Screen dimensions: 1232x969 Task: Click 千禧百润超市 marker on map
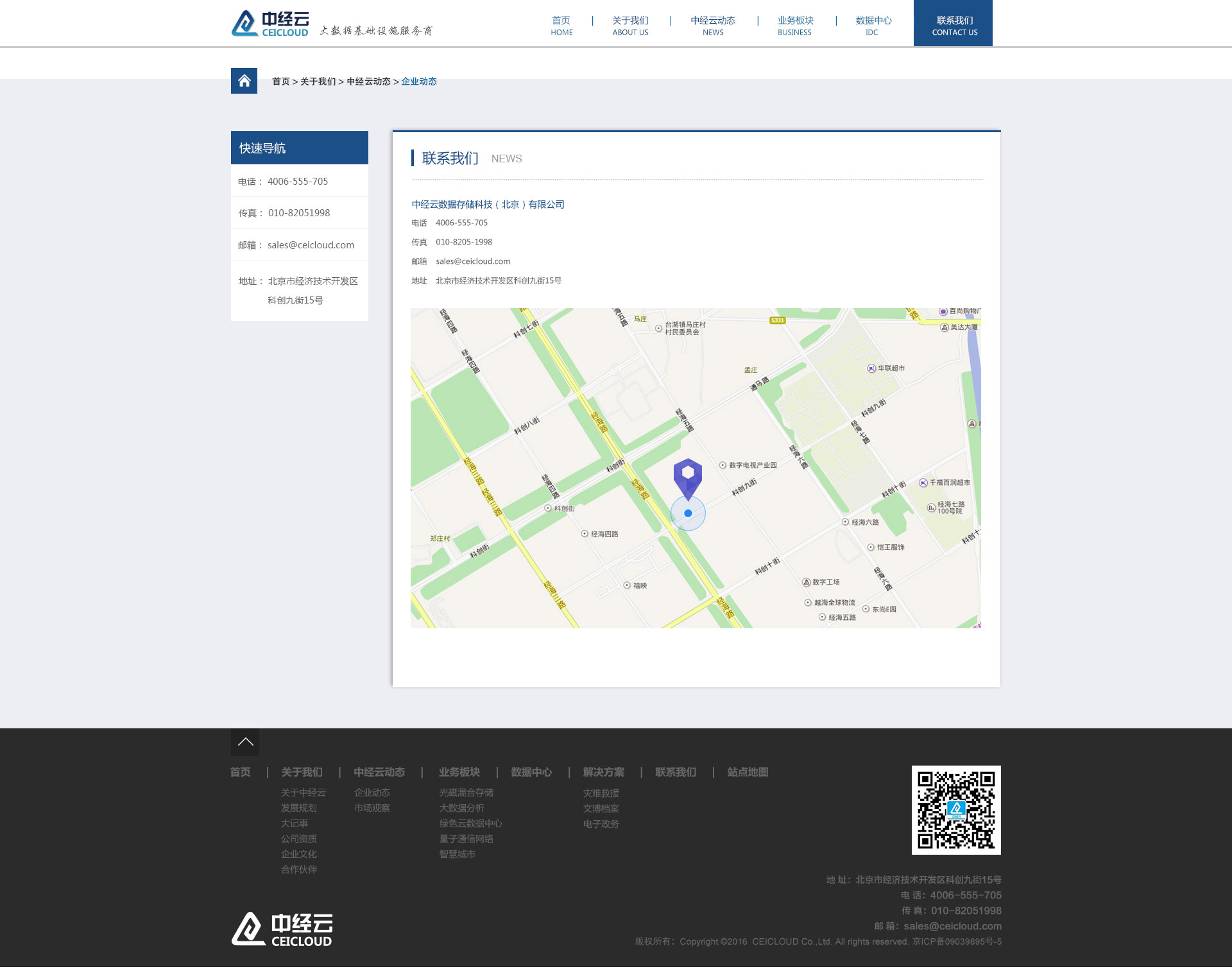tap(945, 483)
